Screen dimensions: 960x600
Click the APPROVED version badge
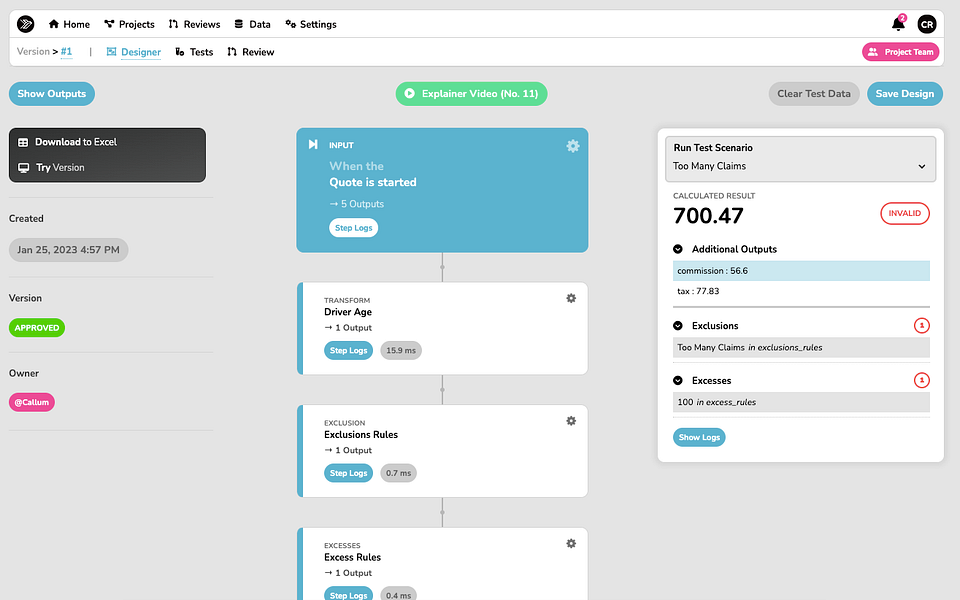[37, 328]
